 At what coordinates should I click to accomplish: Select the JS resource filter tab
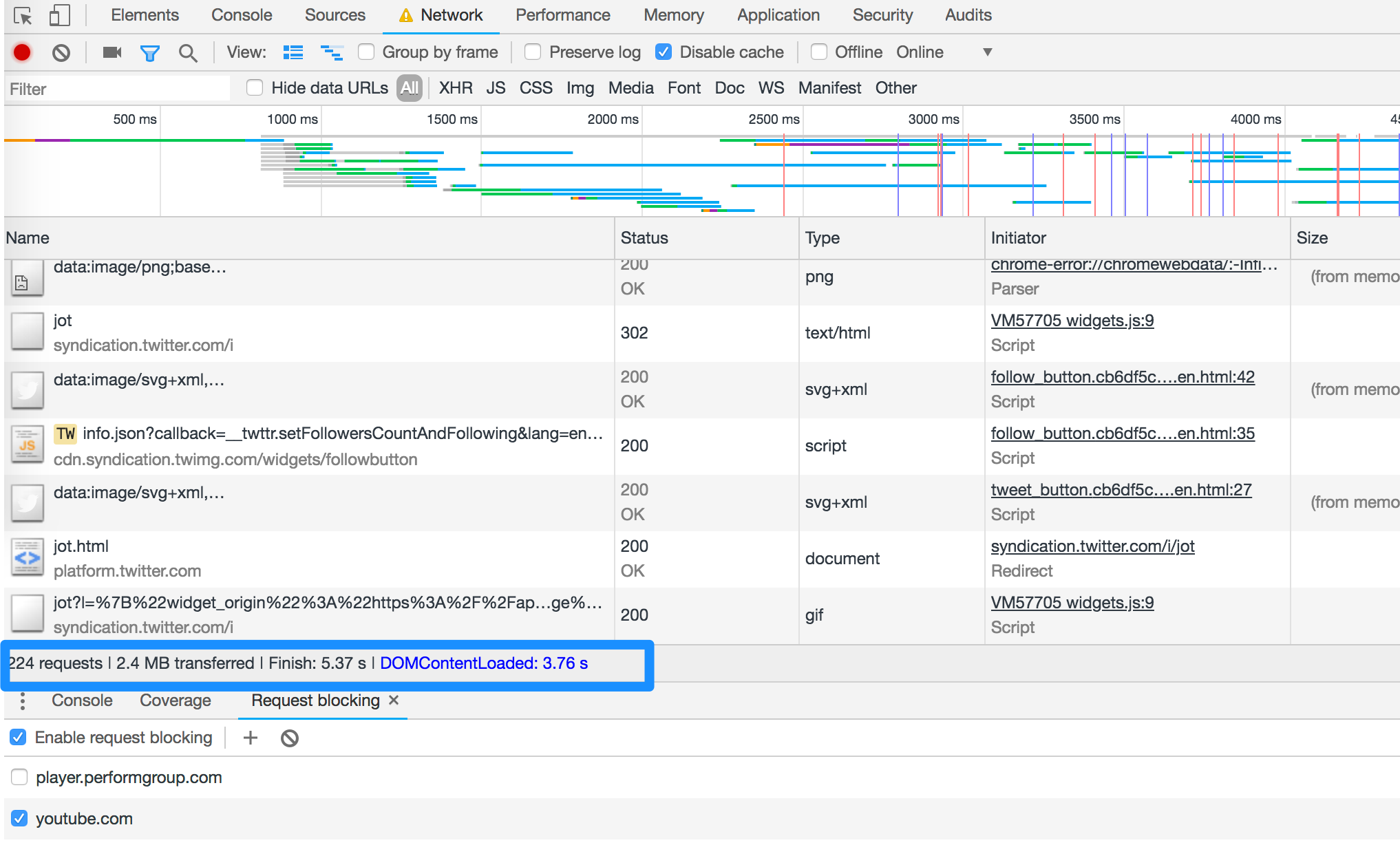pos(493,88)
